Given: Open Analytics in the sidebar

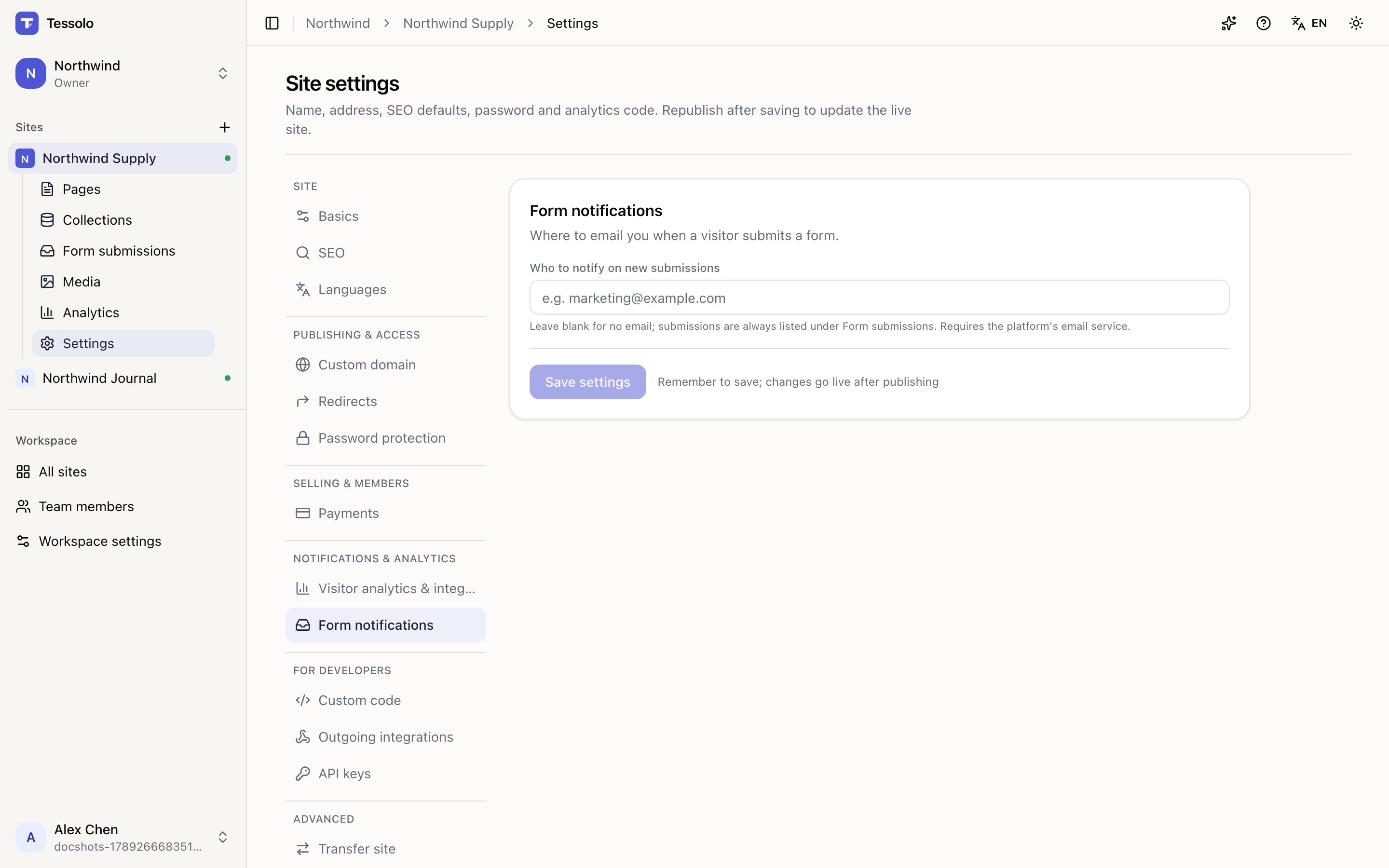Looking at the screenshot, I should pyautogui.click(x=123, y=313).
